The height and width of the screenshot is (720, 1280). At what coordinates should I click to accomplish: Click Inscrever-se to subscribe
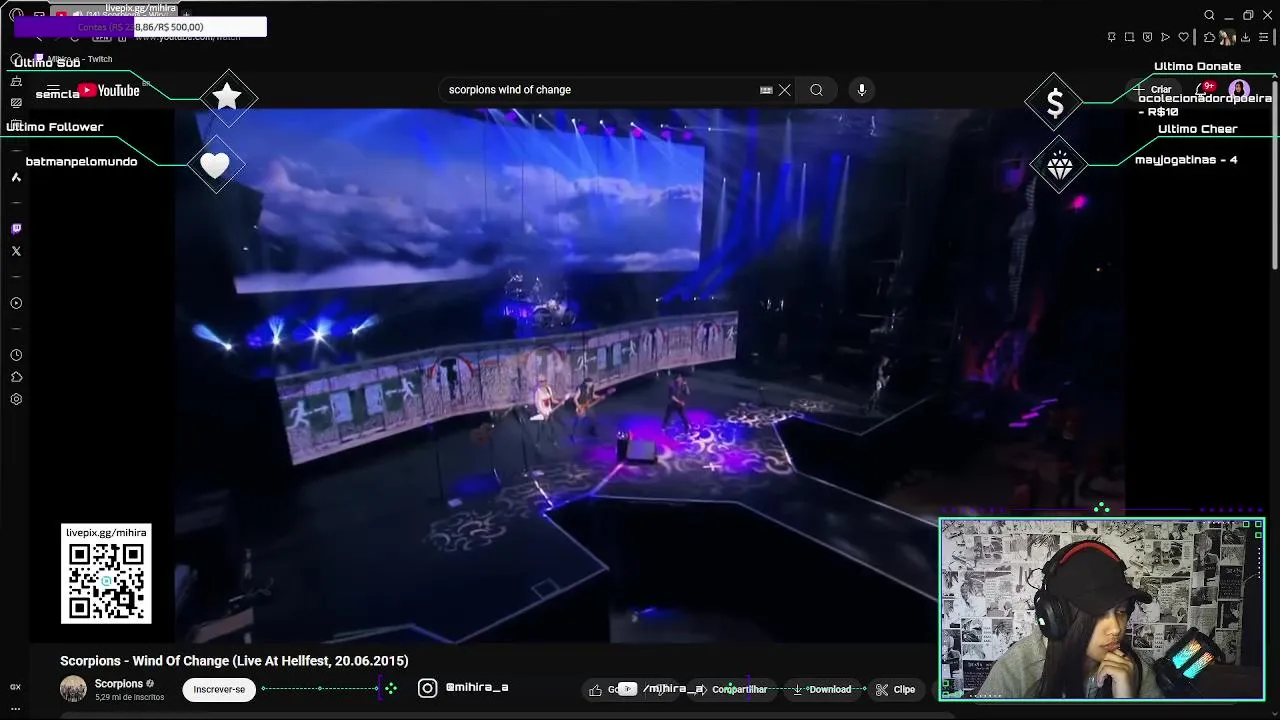[x=219, y=689]
